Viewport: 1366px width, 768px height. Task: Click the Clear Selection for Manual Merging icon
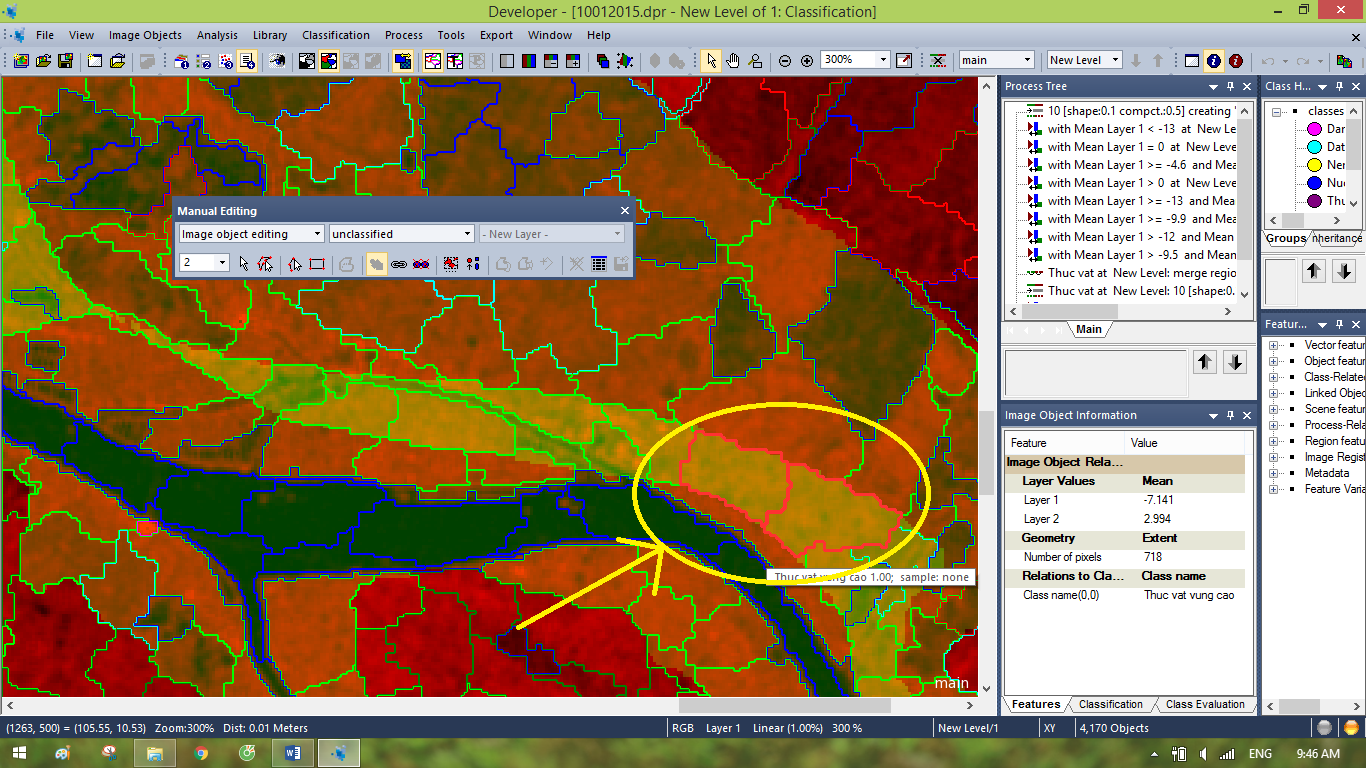(420, 264)
